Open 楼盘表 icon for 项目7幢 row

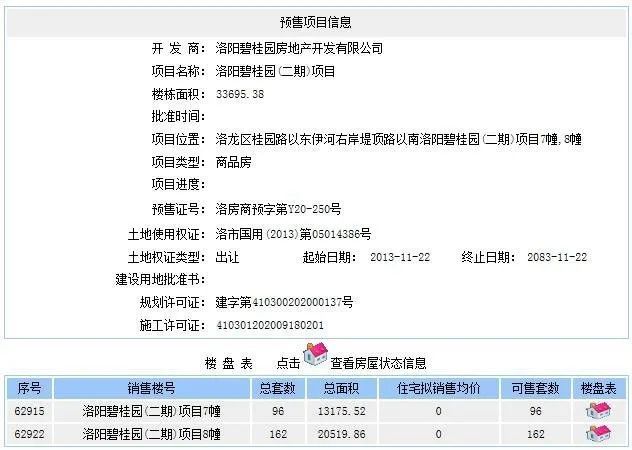coord(599,411)
